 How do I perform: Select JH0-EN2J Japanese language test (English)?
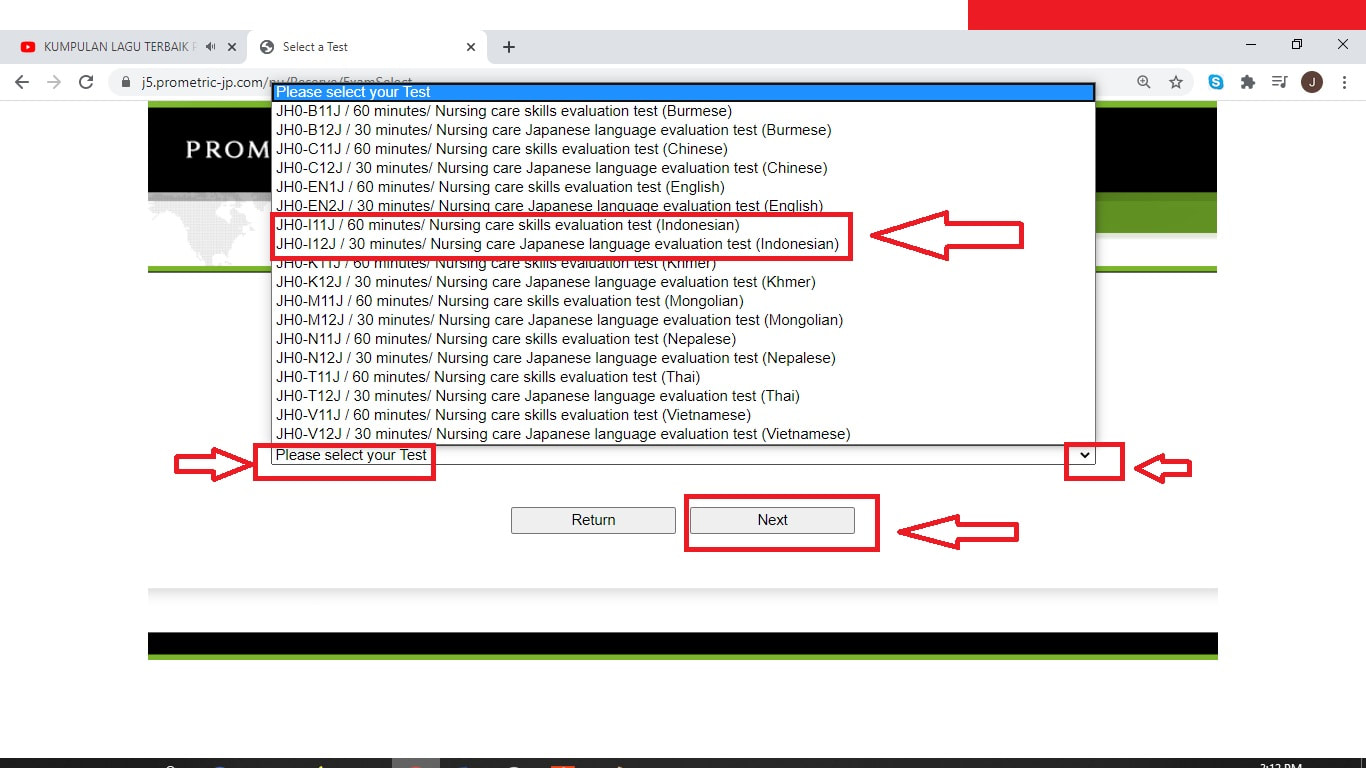(x=684, y=205)
